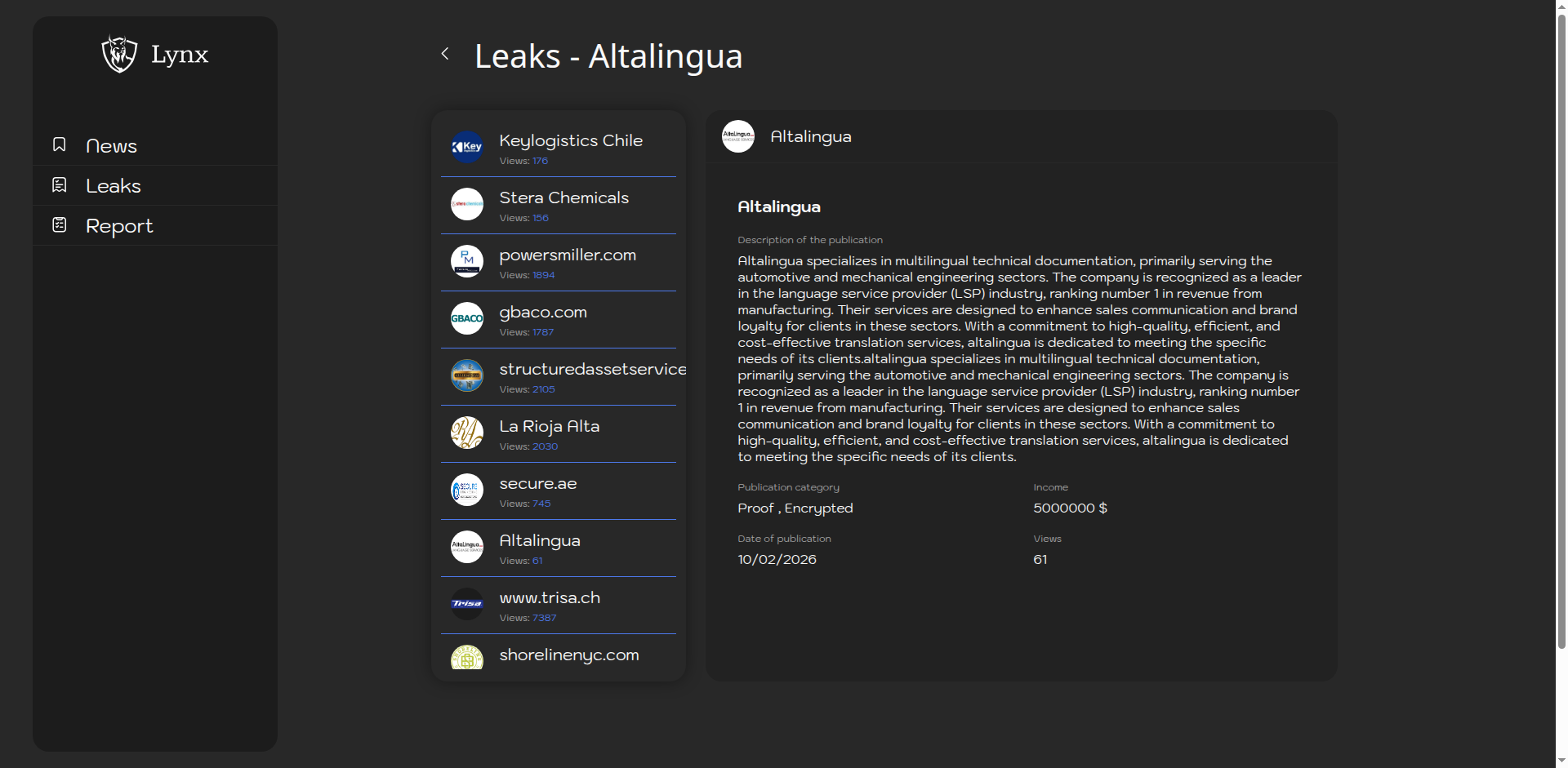The image size is (1568, 768).
Task: Go back using the chevron beside the title
Action: (445, 54)
